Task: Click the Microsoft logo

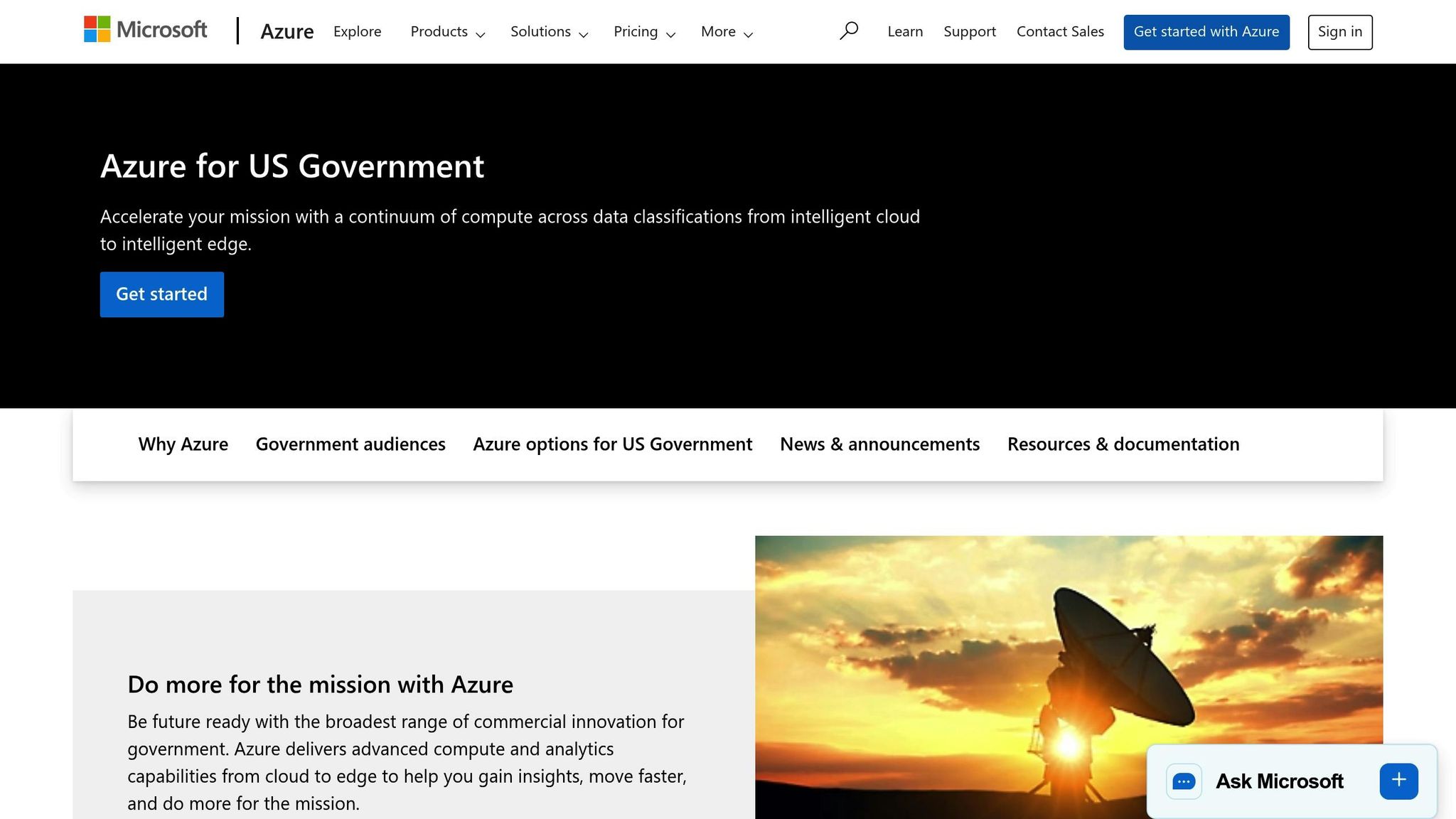Action: 145,30
